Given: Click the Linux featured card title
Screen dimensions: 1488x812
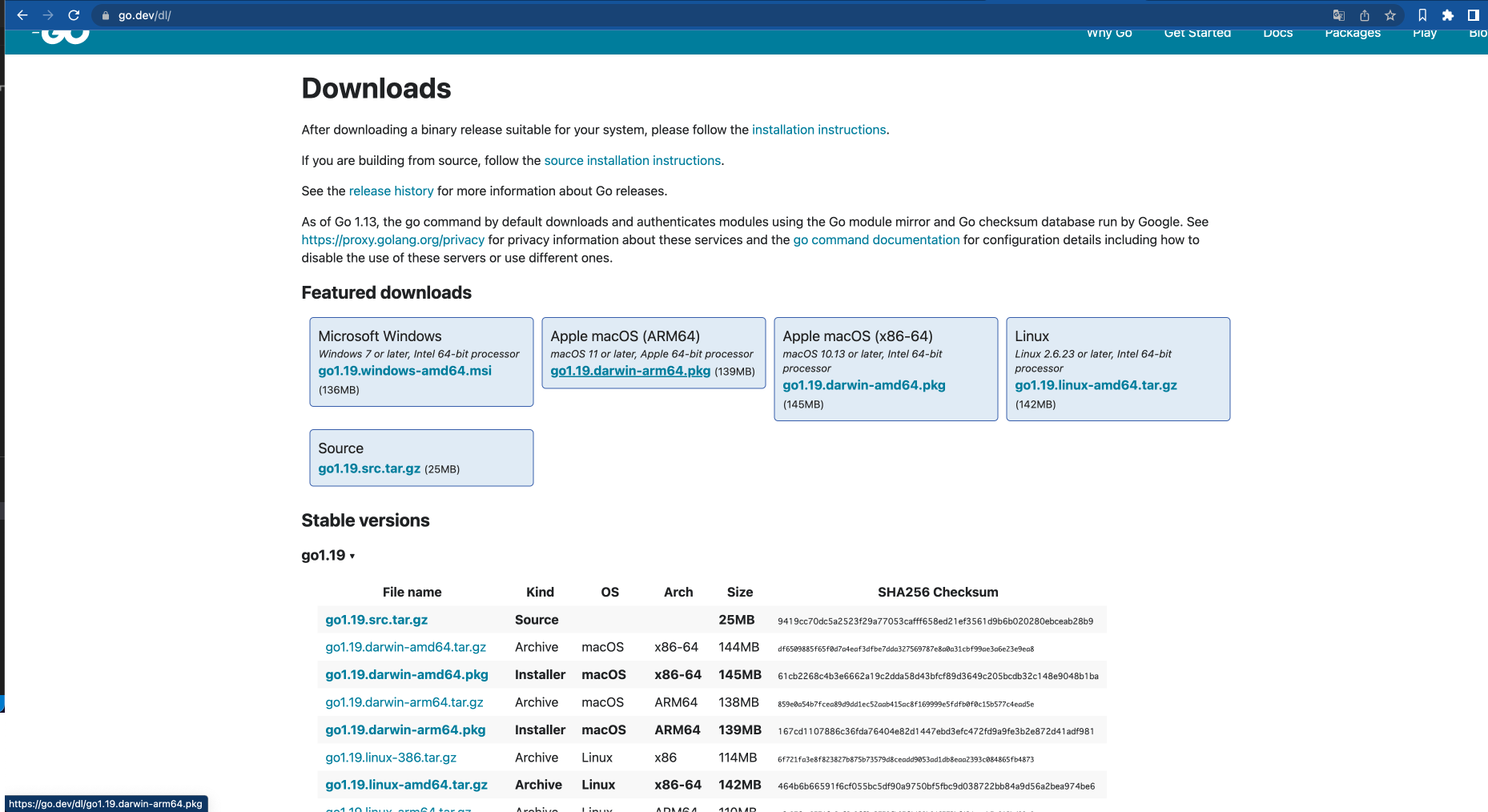Looking at the screenshot, I should point(1032,336).
